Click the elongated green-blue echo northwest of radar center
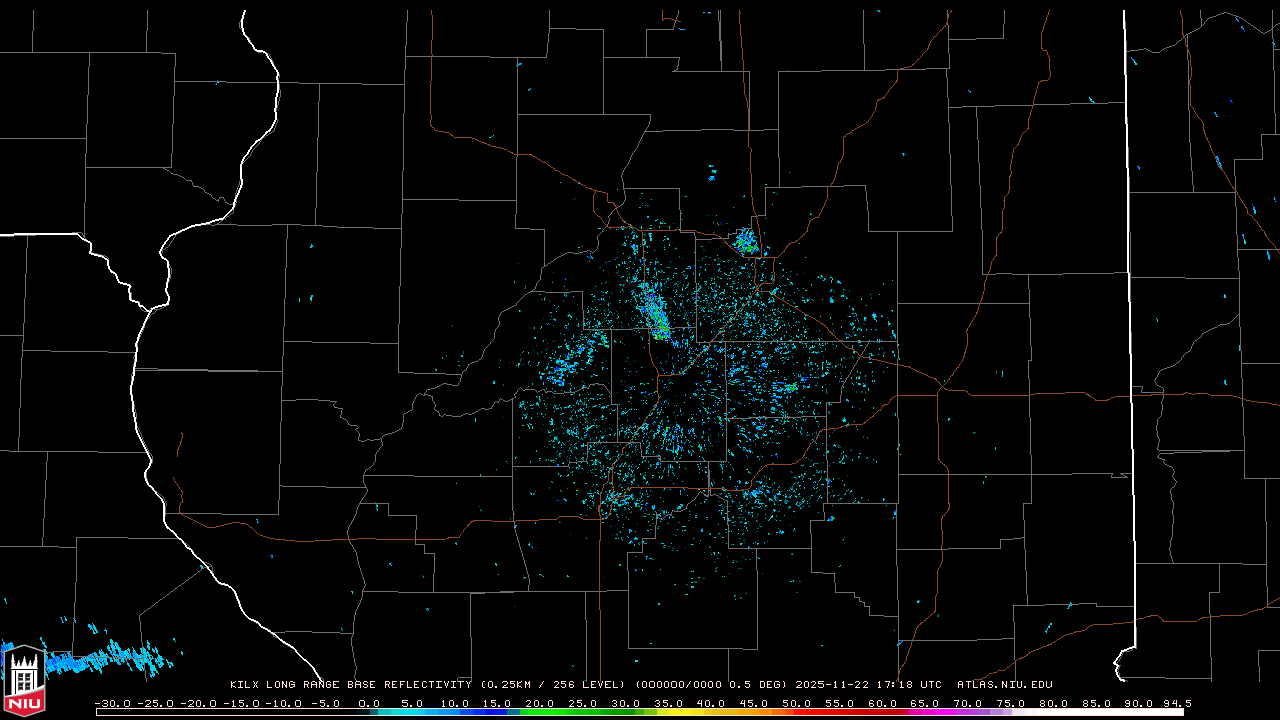Image resolution: width=1280 pixels, height=720 pixels. pyautogui.click(x=656, y=315)
